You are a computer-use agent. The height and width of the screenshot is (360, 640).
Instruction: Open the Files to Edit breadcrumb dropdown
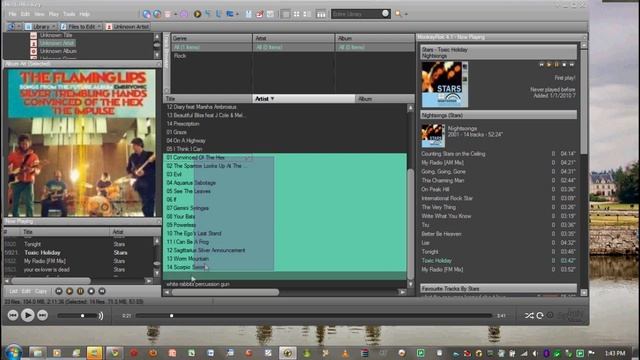[99, 27]
